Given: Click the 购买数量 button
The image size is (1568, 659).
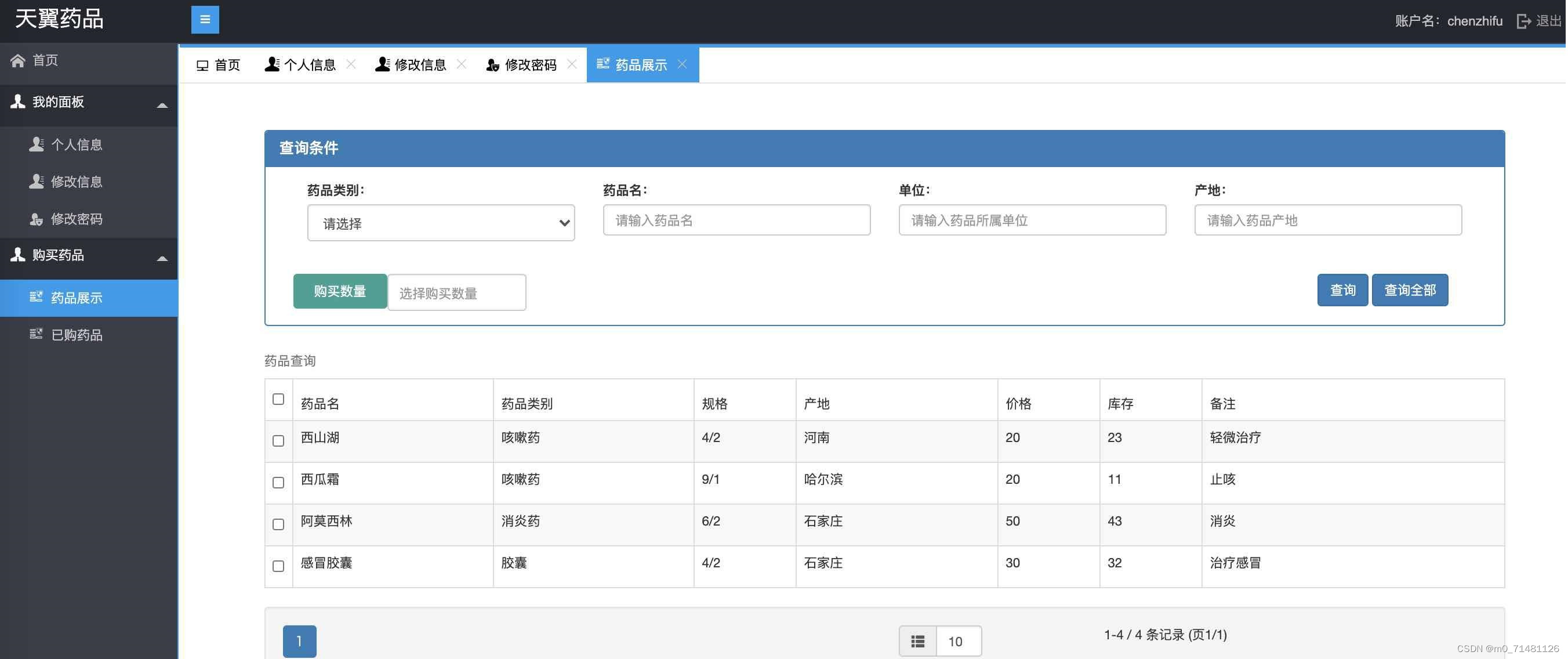Looking at the screenshot, I should coord(340,291).
